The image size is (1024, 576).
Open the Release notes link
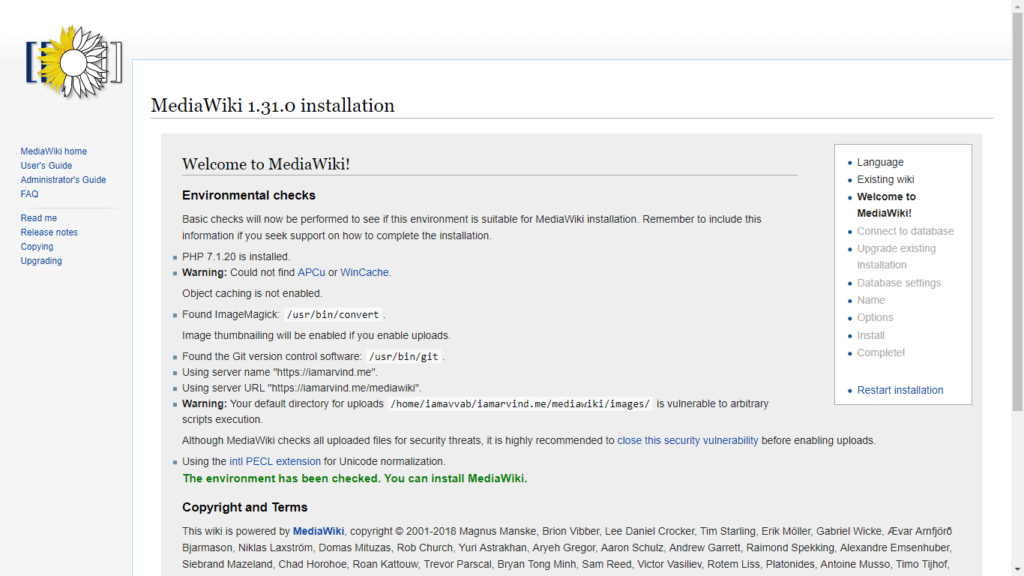[49, 232]
